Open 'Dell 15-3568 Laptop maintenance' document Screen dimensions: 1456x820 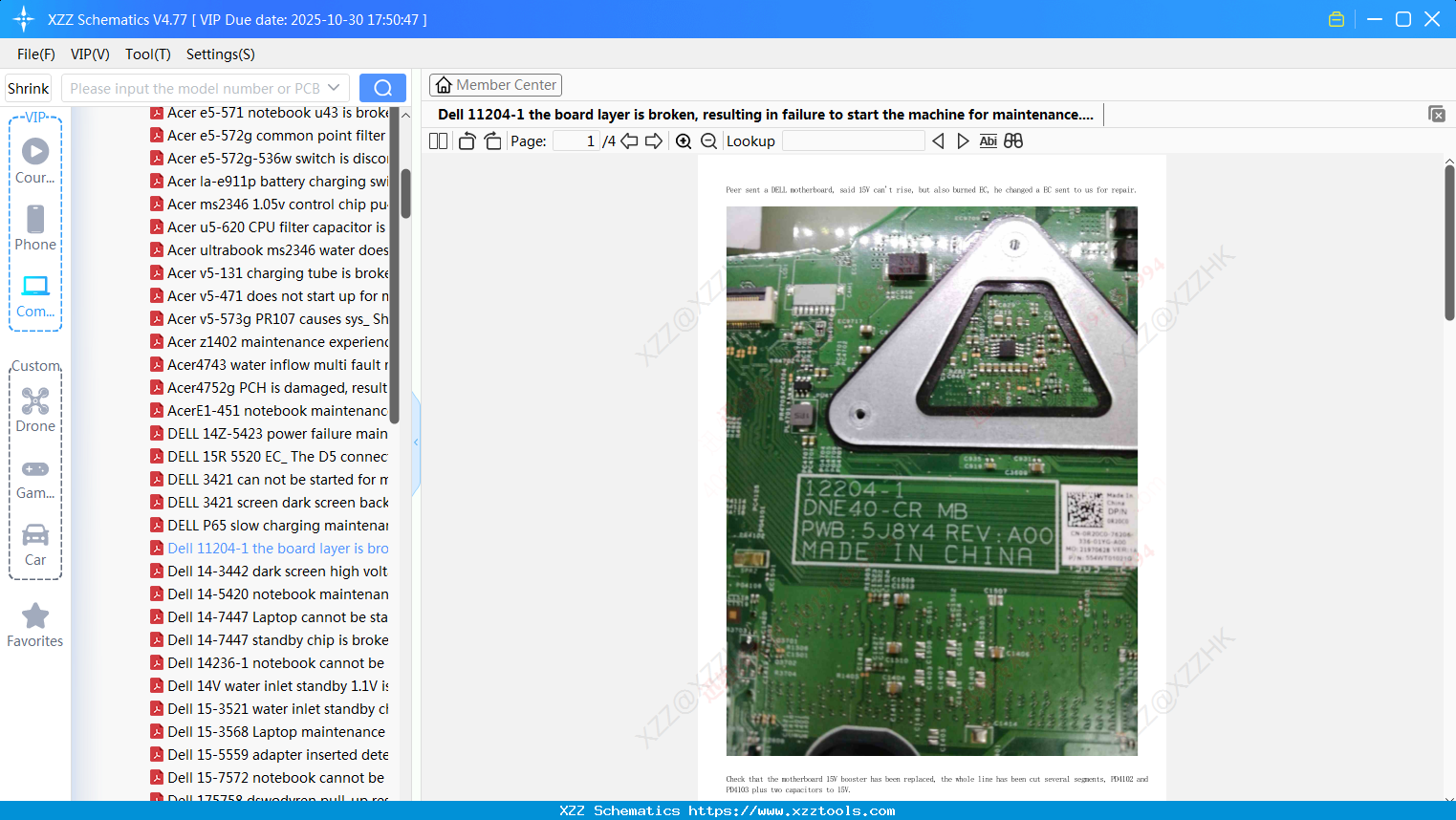269,732
